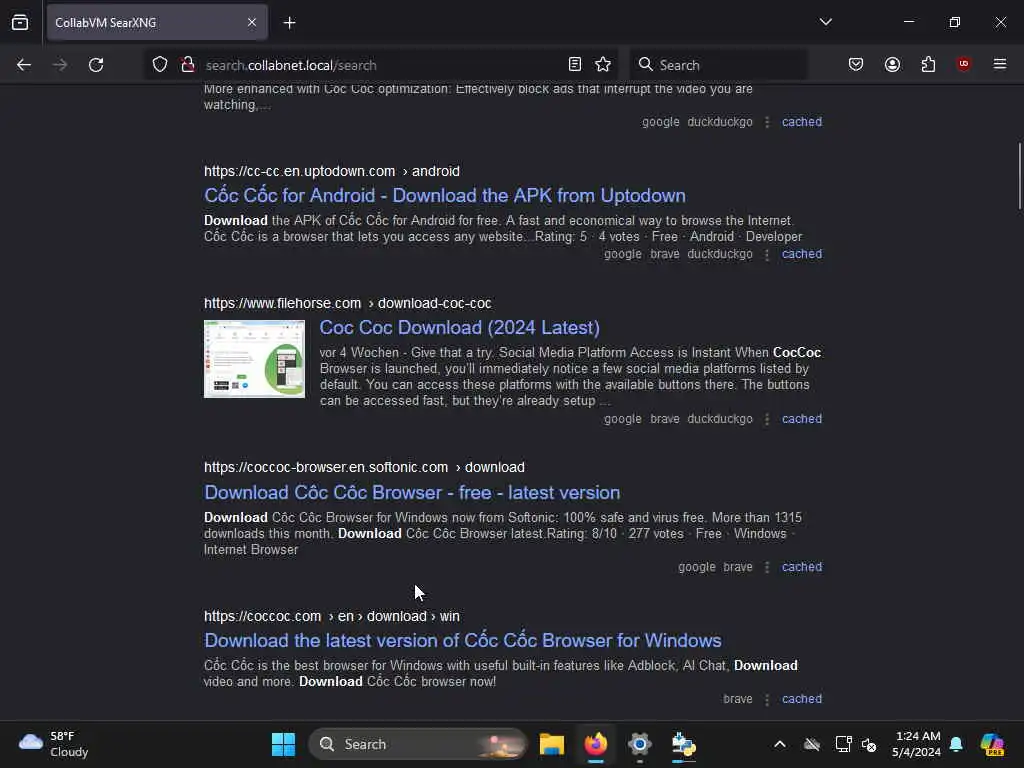The image size is (1024, 768).
Task: Open cached link of coccoc.com result
Action: click(x=802, y=699)
